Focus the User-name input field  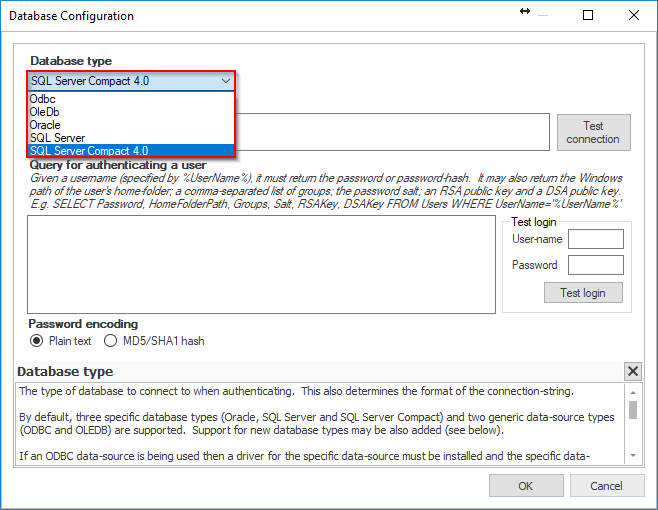click(595, 239)
